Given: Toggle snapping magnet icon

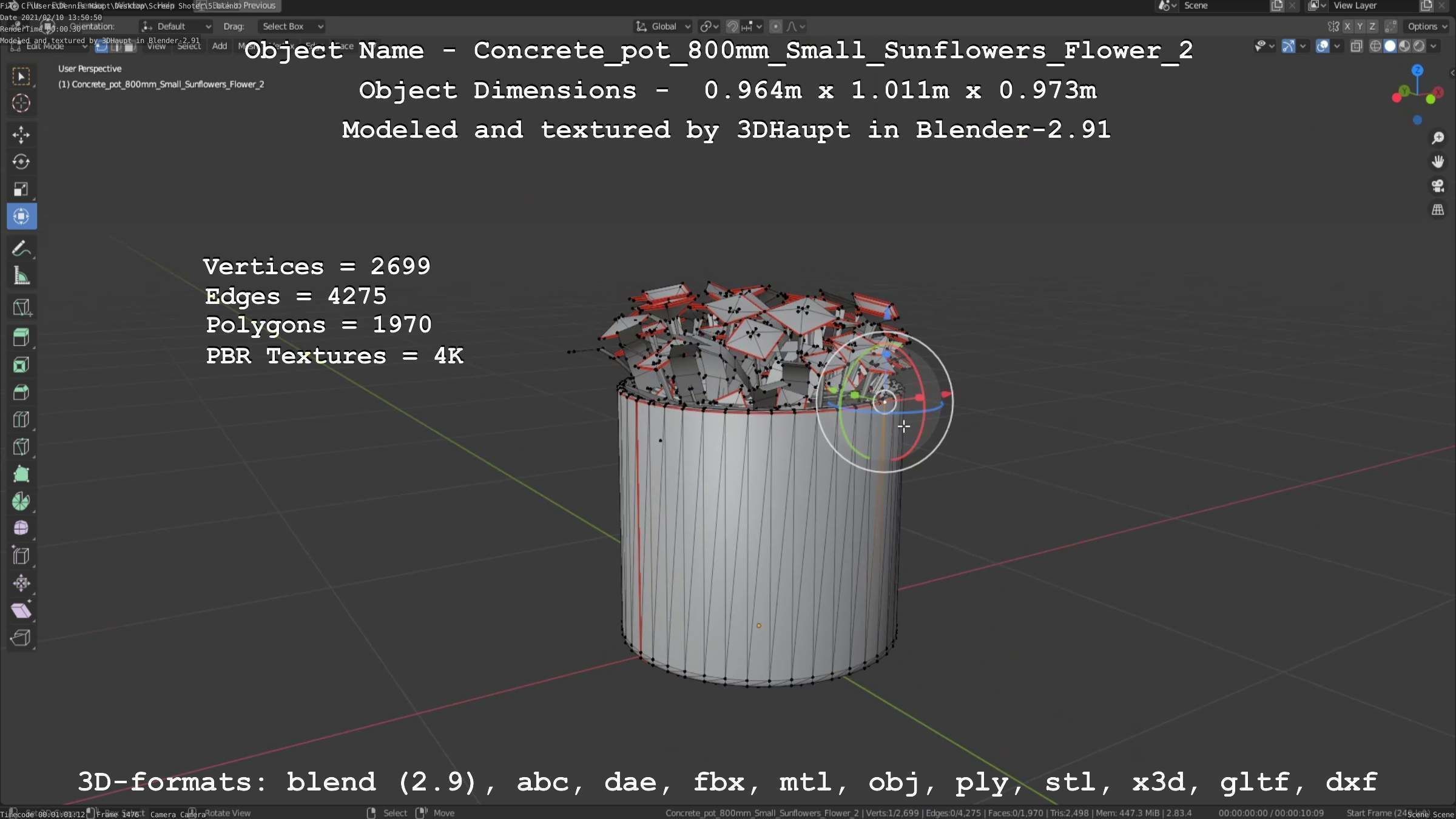Looking at the screenshot, I should coord(732,27).
